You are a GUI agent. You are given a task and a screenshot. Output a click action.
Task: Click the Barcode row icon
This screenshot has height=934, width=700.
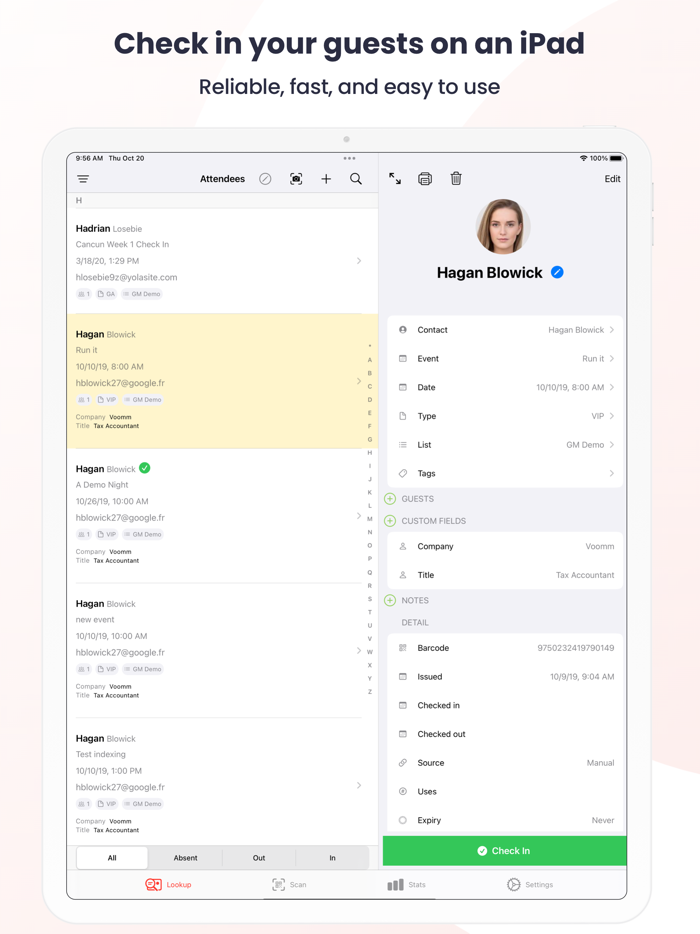tap(403, 647)
